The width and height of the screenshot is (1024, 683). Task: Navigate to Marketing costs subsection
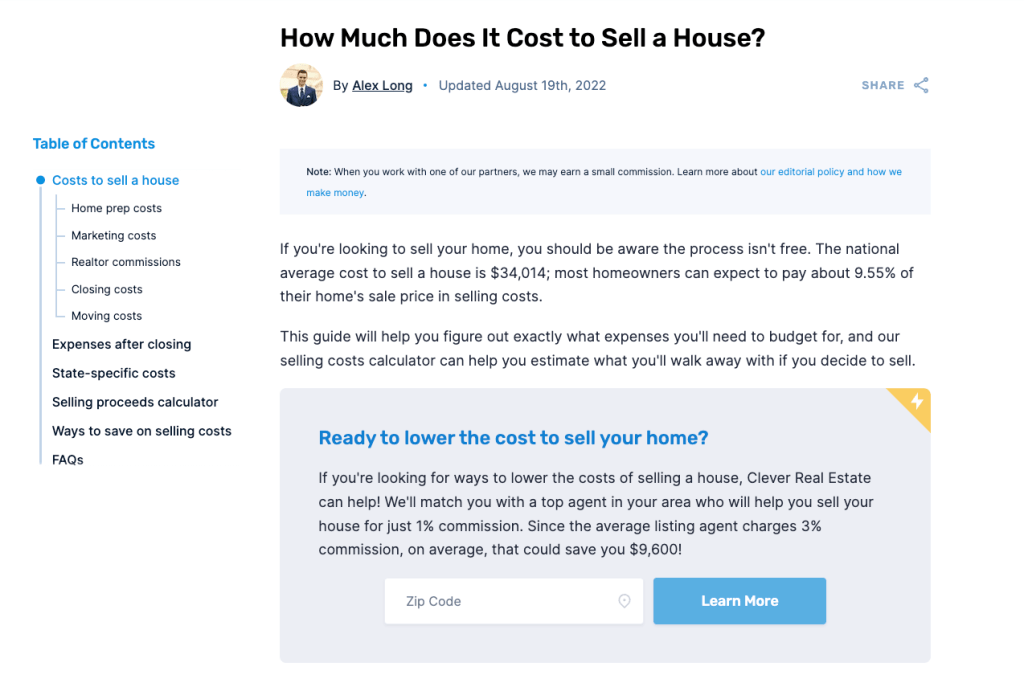point(113,235)
